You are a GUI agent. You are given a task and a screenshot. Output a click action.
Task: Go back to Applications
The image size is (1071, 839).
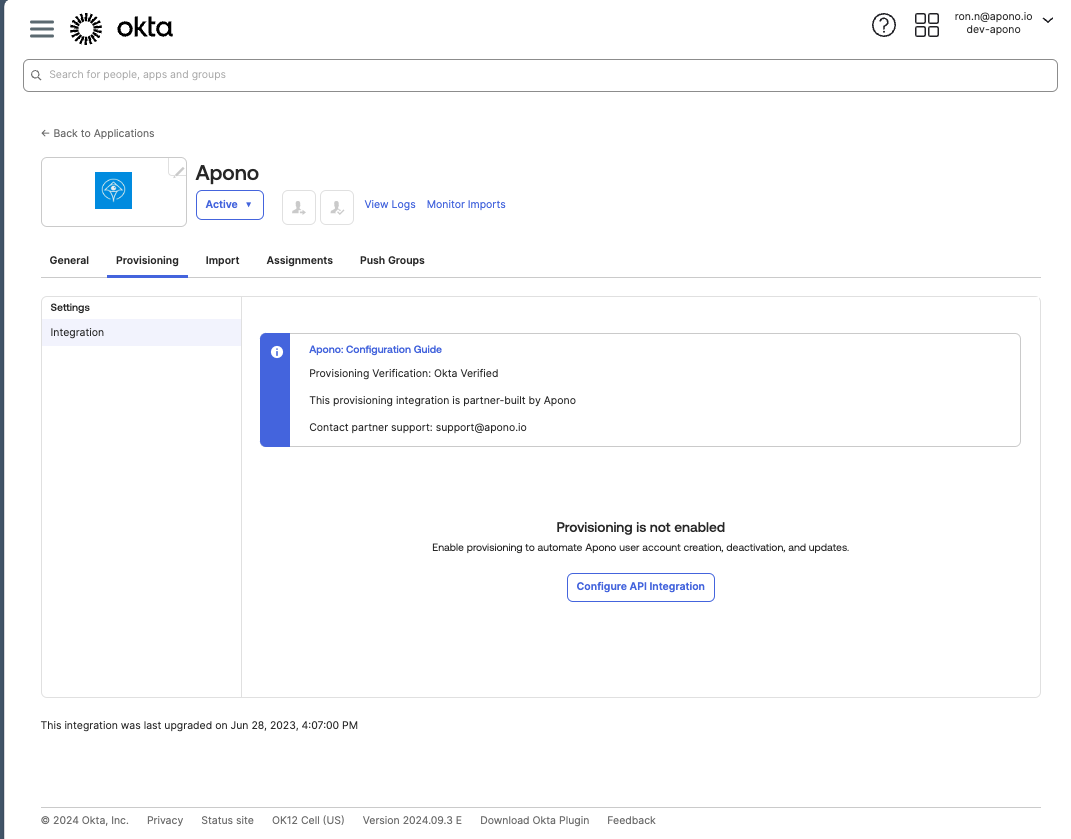tap(98, 133)
